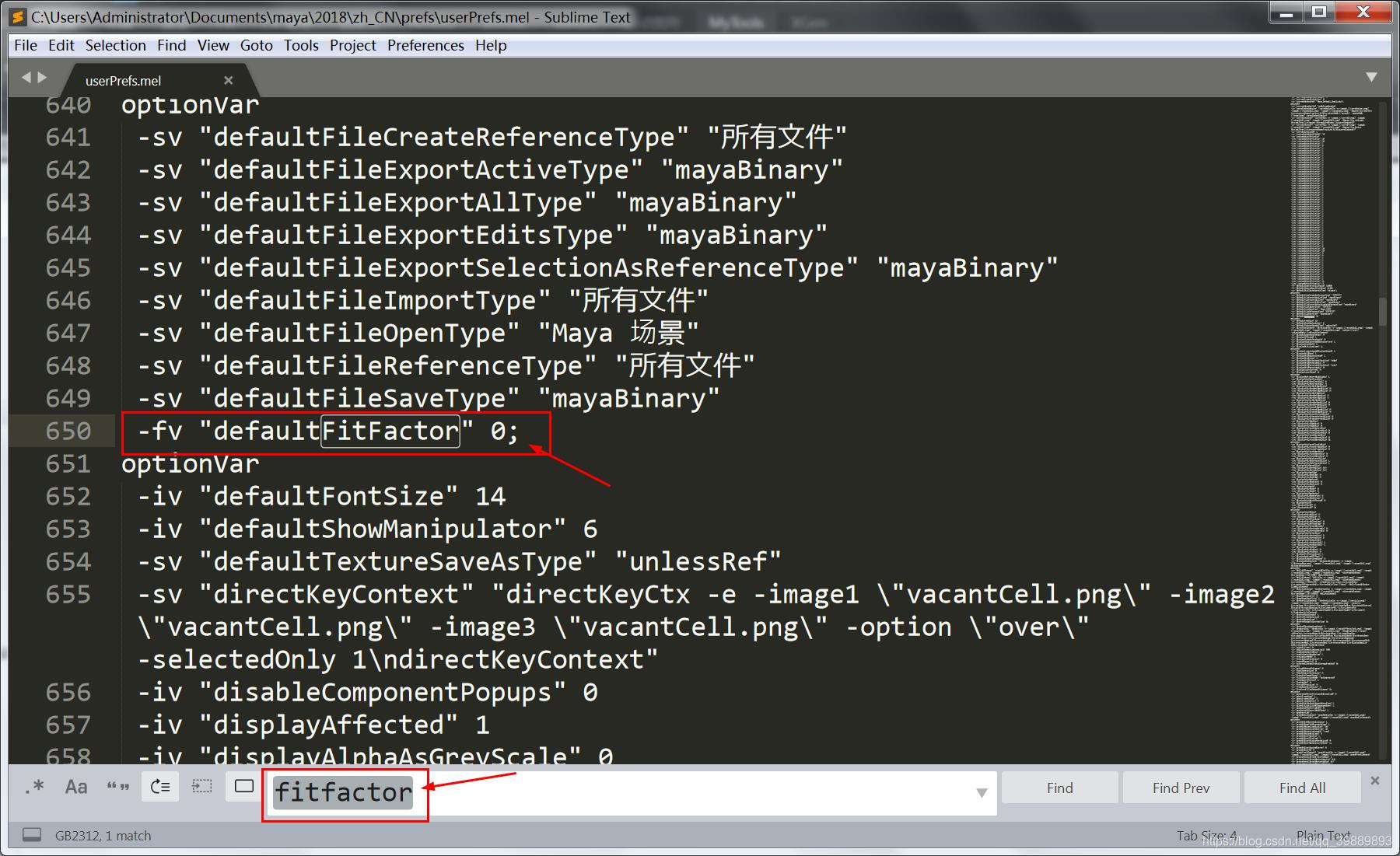This screenshot has width=1400, height=856.
Task: Click the Find button
Action: tap(1059, 788)
